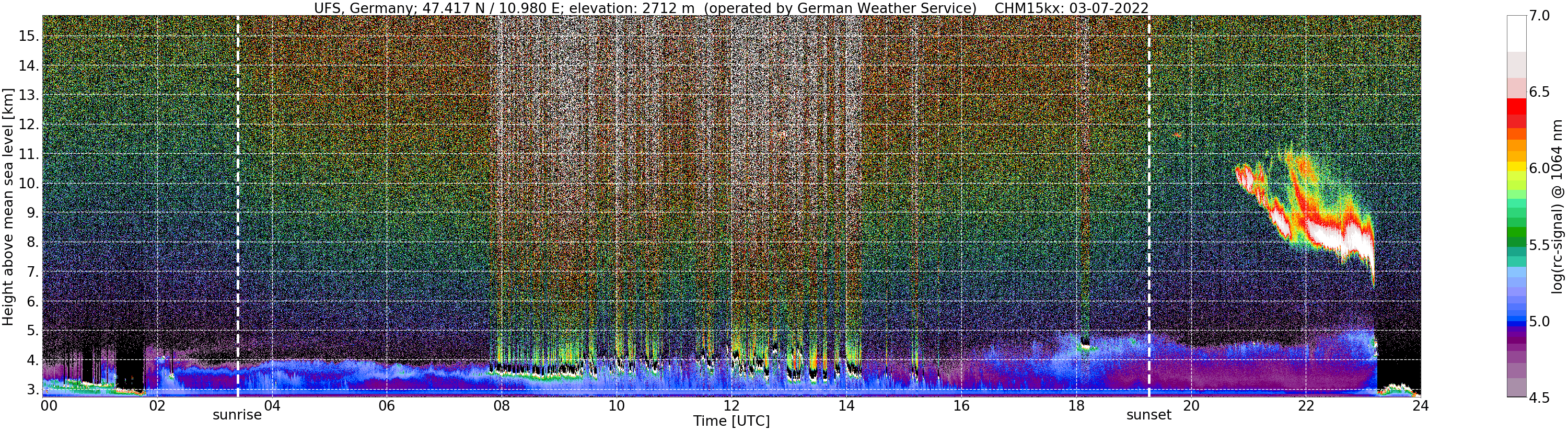Click the x-axis tick label '20'
The image size is (1568, 431).
(x=1191, y=405)
